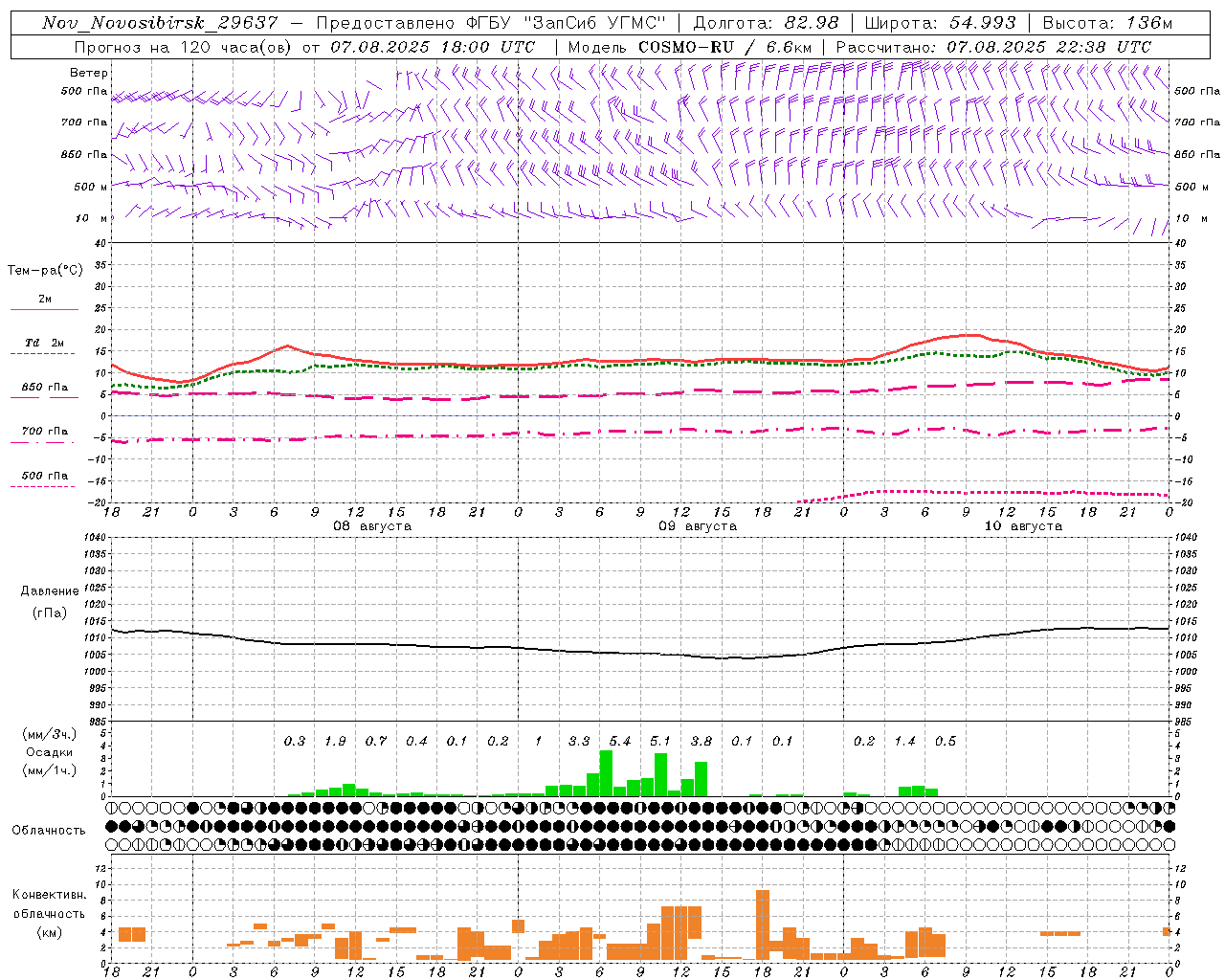Screen dimensions: 1225x980
Task: Click the 'Тем-ра(°C)' temperature panel label
Action: click(x=45, y=270)
